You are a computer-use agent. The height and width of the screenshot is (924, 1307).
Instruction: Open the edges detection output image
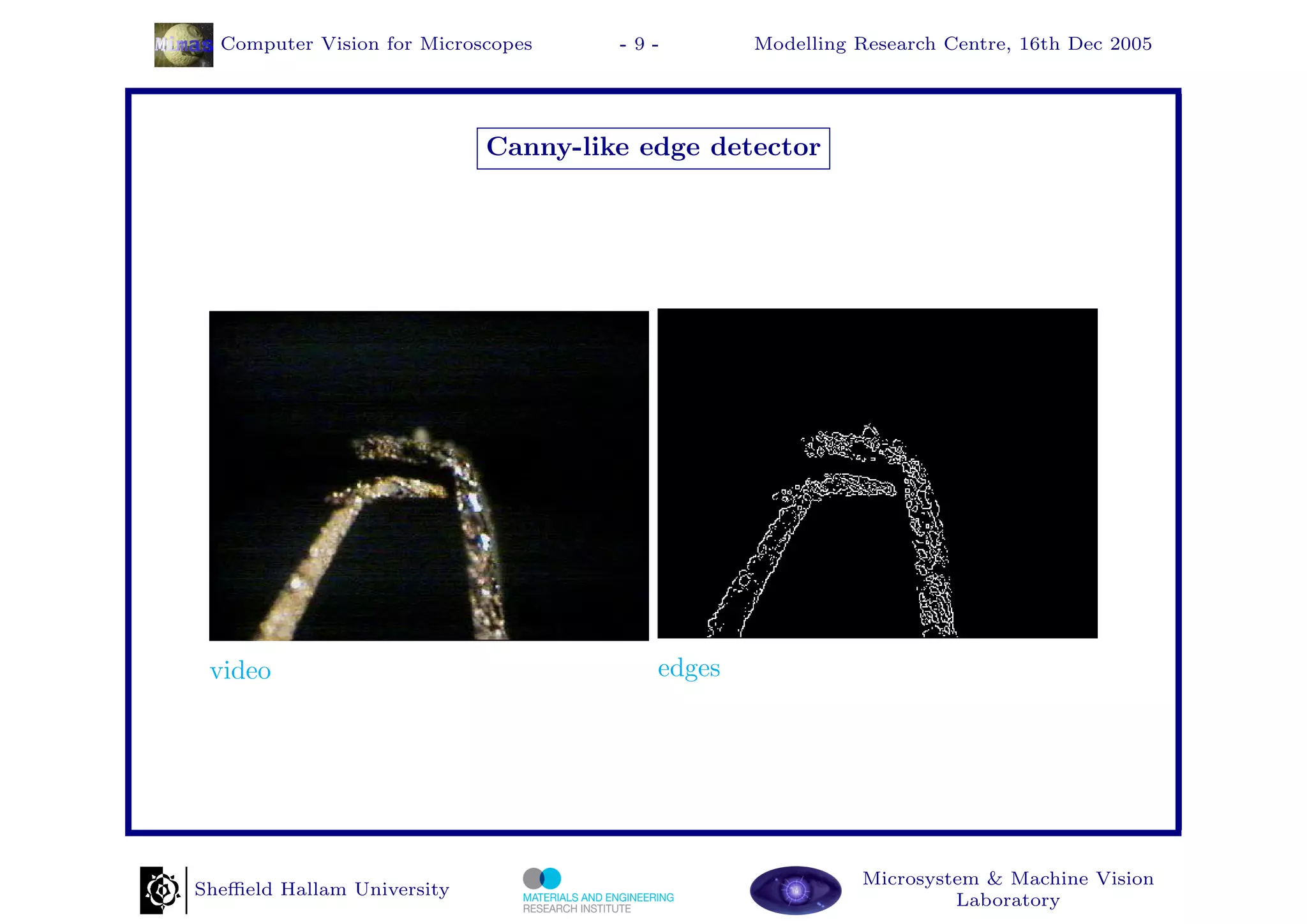click(878, 473)
